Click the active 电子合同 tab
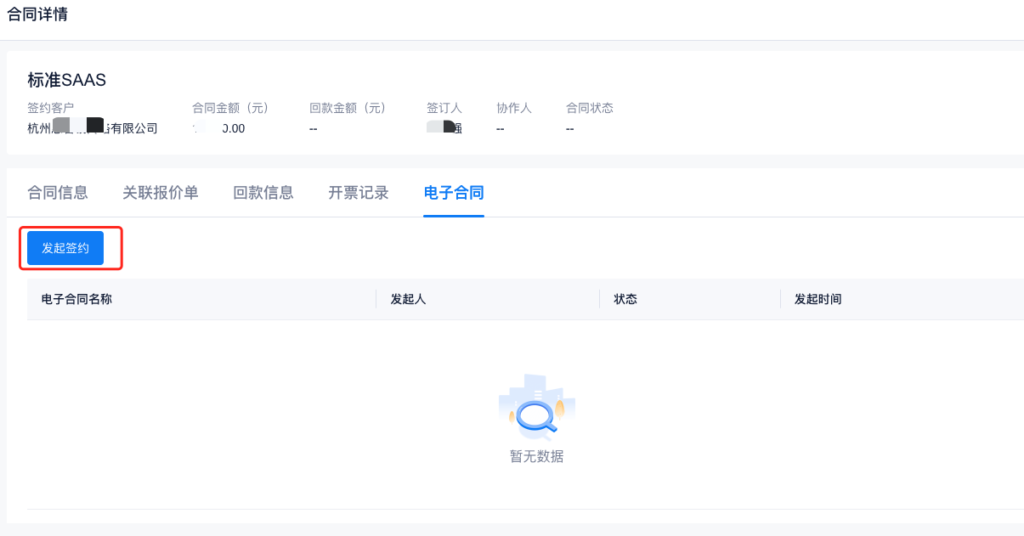Screen dimensions: 1024x536 pyautogui.click(x=454, y=193)
